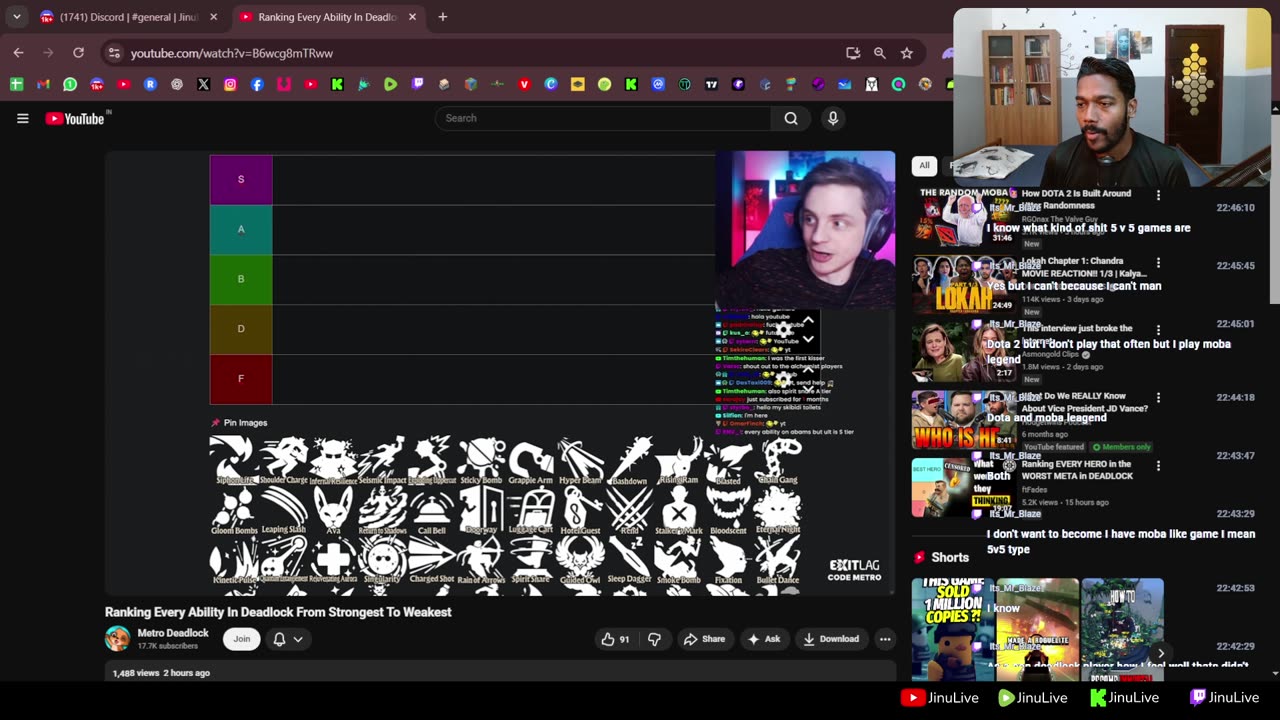This screenshot has height=720, width=1280.
Task: Open the WhatsApp bookmark
Action: pyautogui.click(x=70, y=85)
